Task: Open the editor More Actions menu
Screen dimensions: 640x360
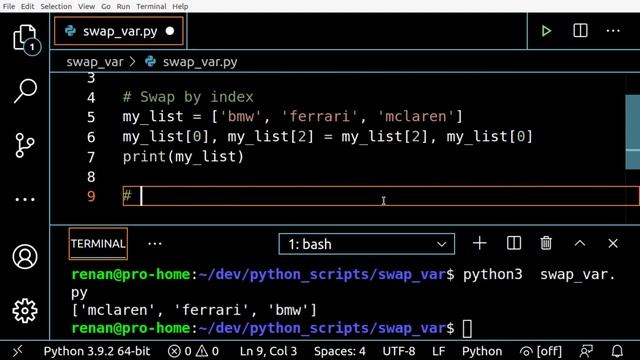Action: click(x=613, y=31)
